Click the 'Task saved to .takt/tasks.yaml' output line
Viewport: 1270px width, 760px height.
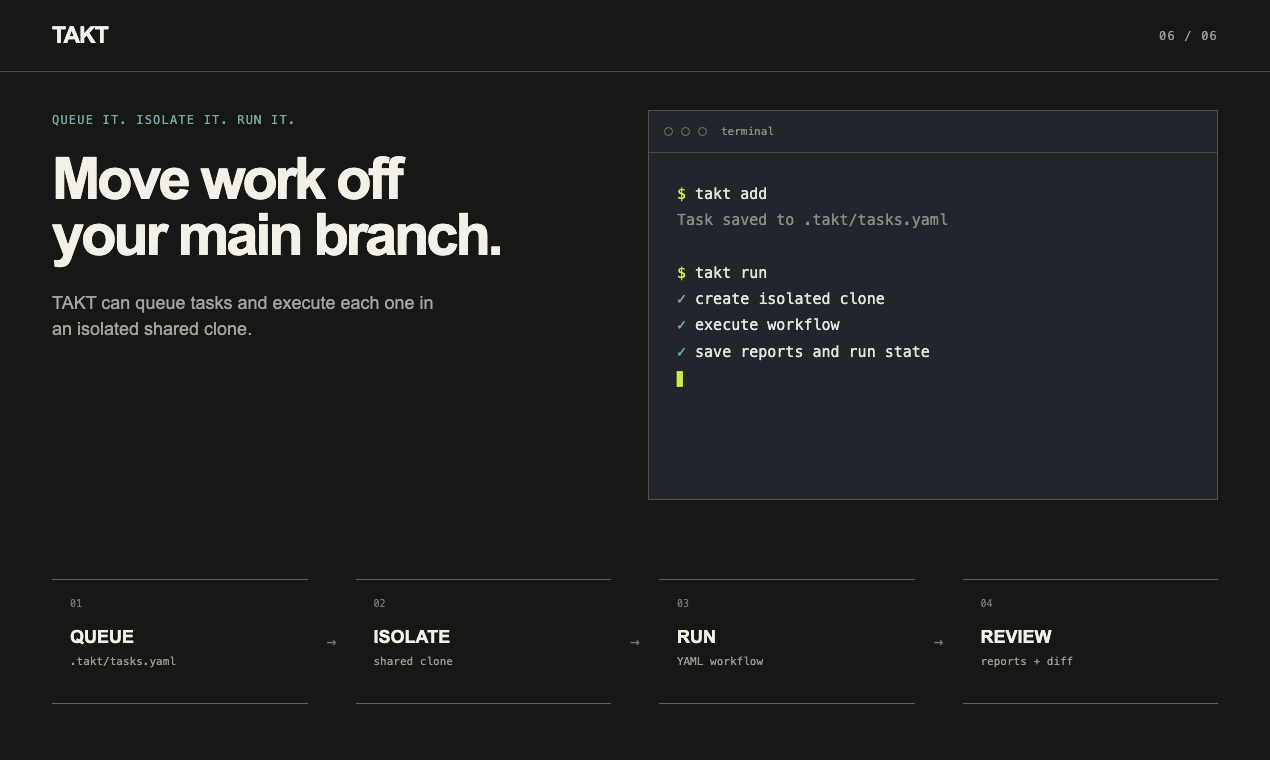pos(812,220)
